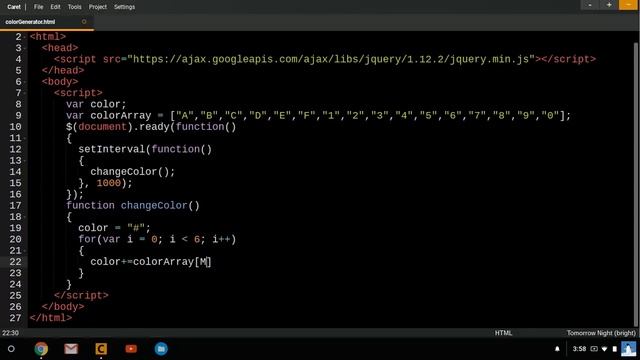Screen dimensions: 640x360
Task: Click the cursor position 22:30 in status bar
Action: click(x=10, y=333)
